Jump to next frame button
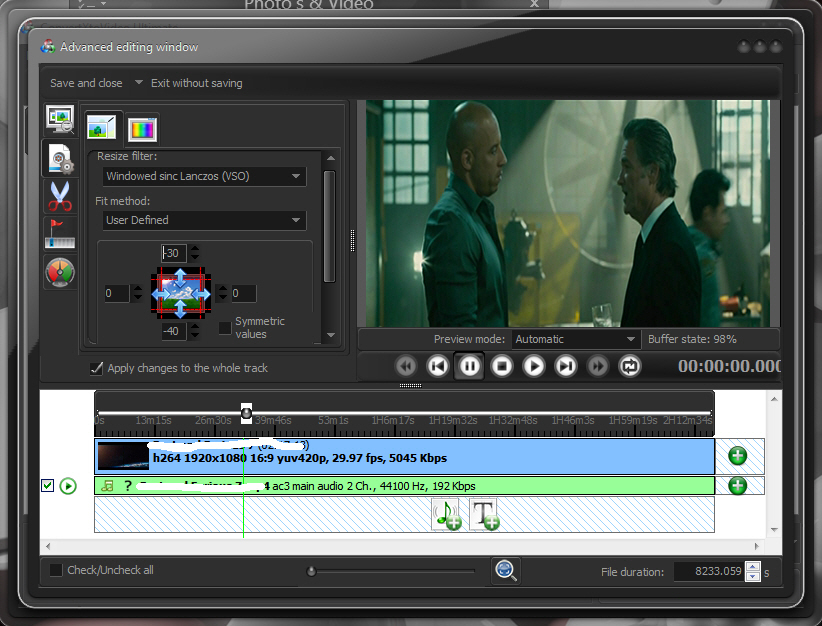 click(x=566, y=366)
